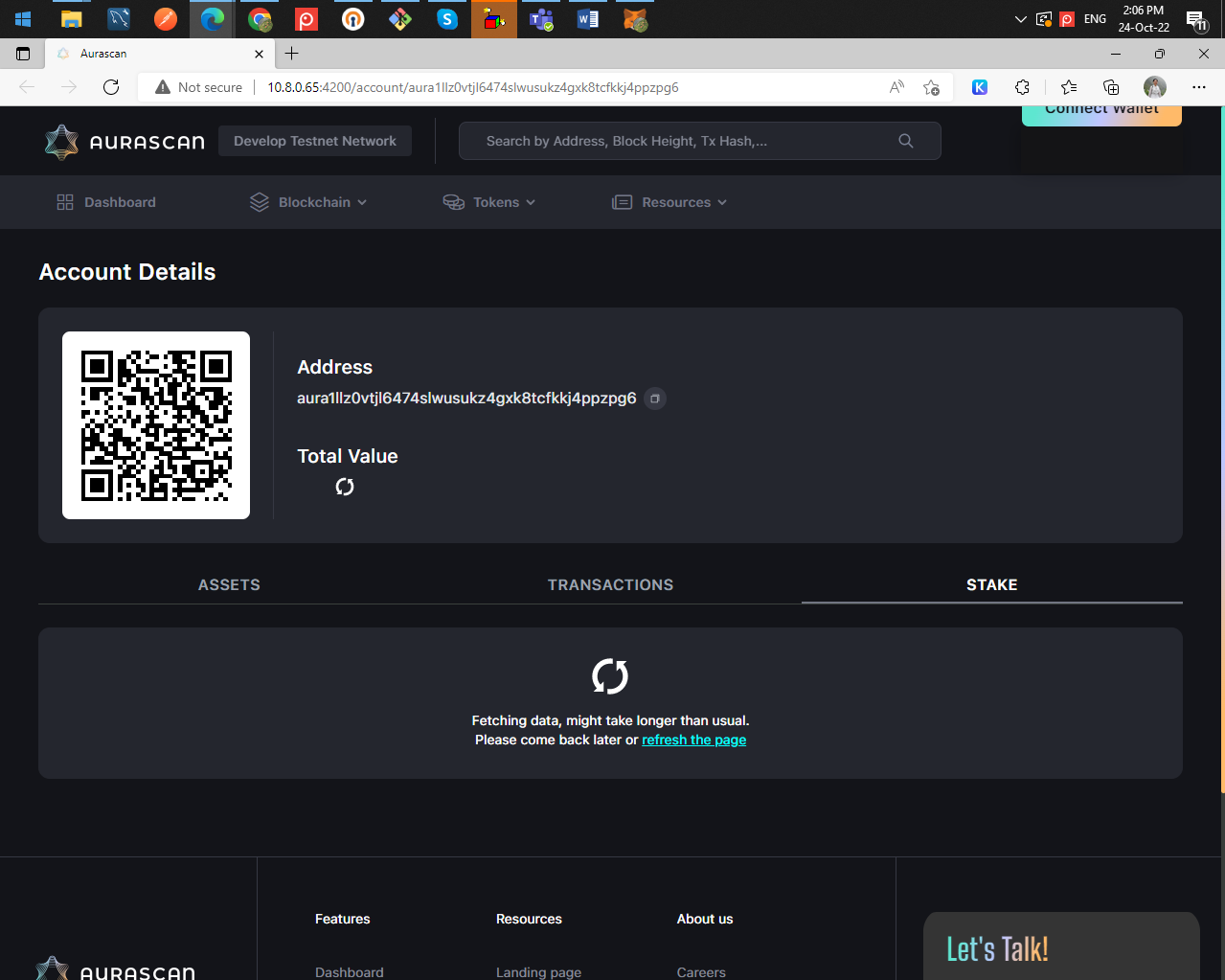Expand the system tray hidden icons chevron
This screenshot has width=1225, height=980.
click(1020, 18)
